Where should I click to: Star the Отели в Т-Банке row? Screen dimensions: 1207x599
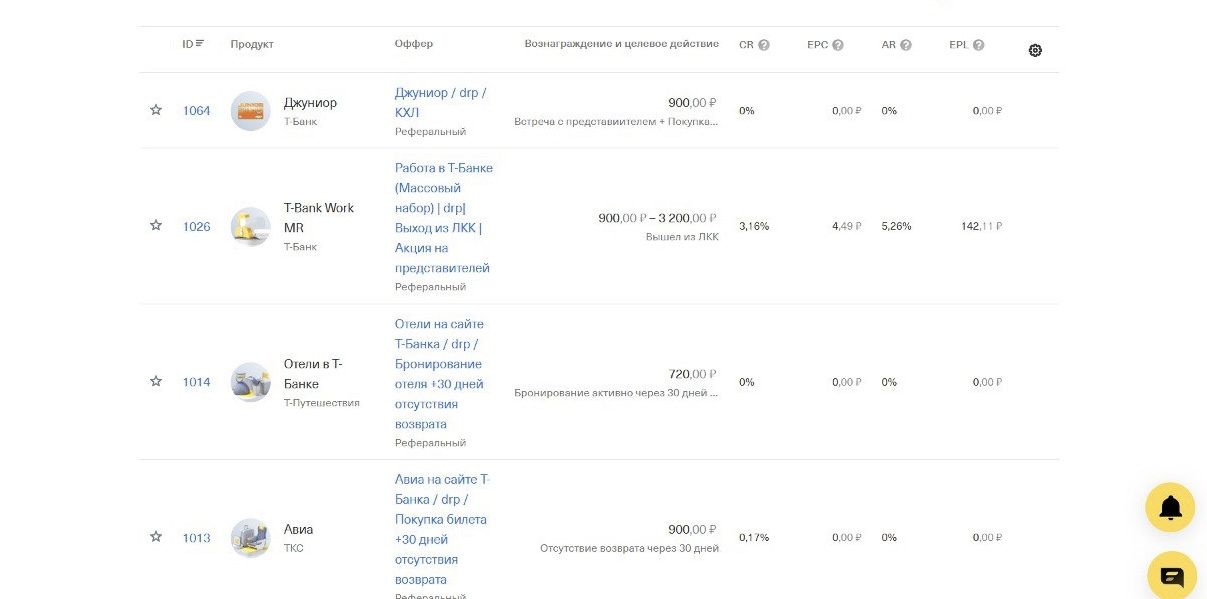coord(156,381)
